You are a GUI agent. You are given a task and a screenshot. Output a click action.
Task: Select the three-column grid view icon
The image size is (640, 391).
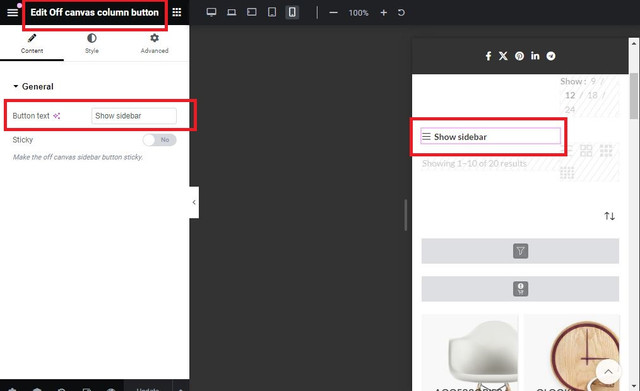coord(606,151)
